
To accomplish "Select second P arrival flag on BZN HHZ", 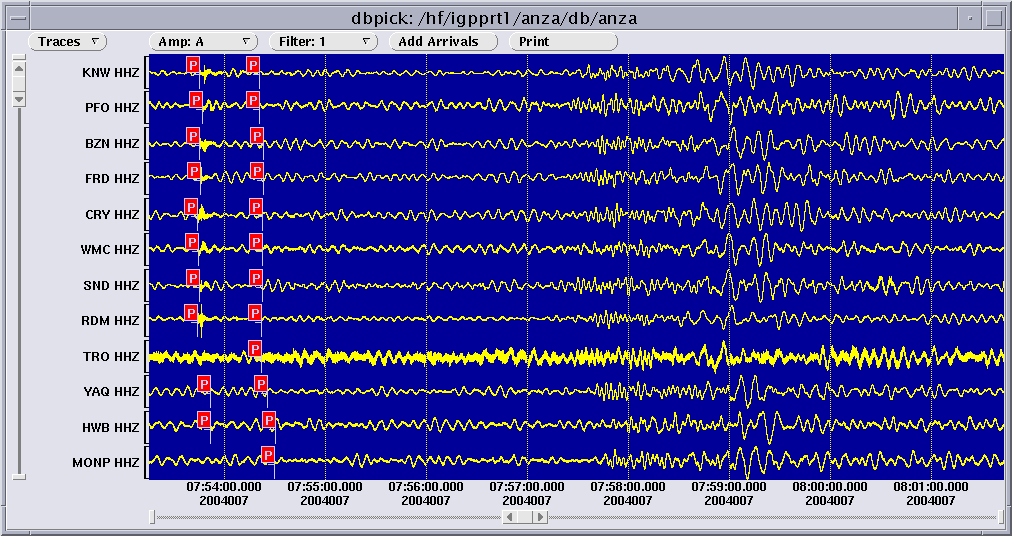I will [x=257, y=136].
